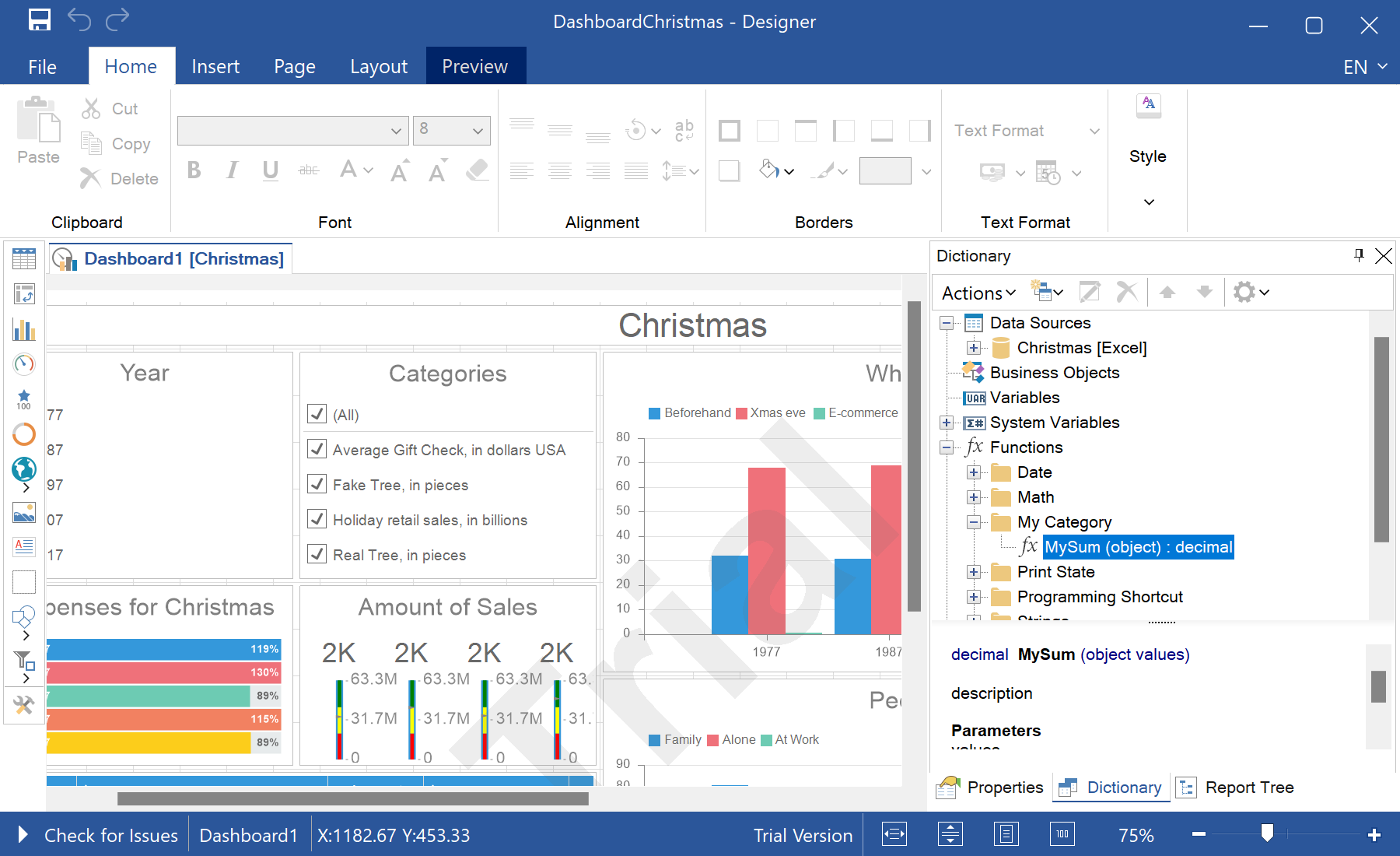Pin the Dictionary panel
This screenshot has height=856, width=1400.
tap(1359, 255)
